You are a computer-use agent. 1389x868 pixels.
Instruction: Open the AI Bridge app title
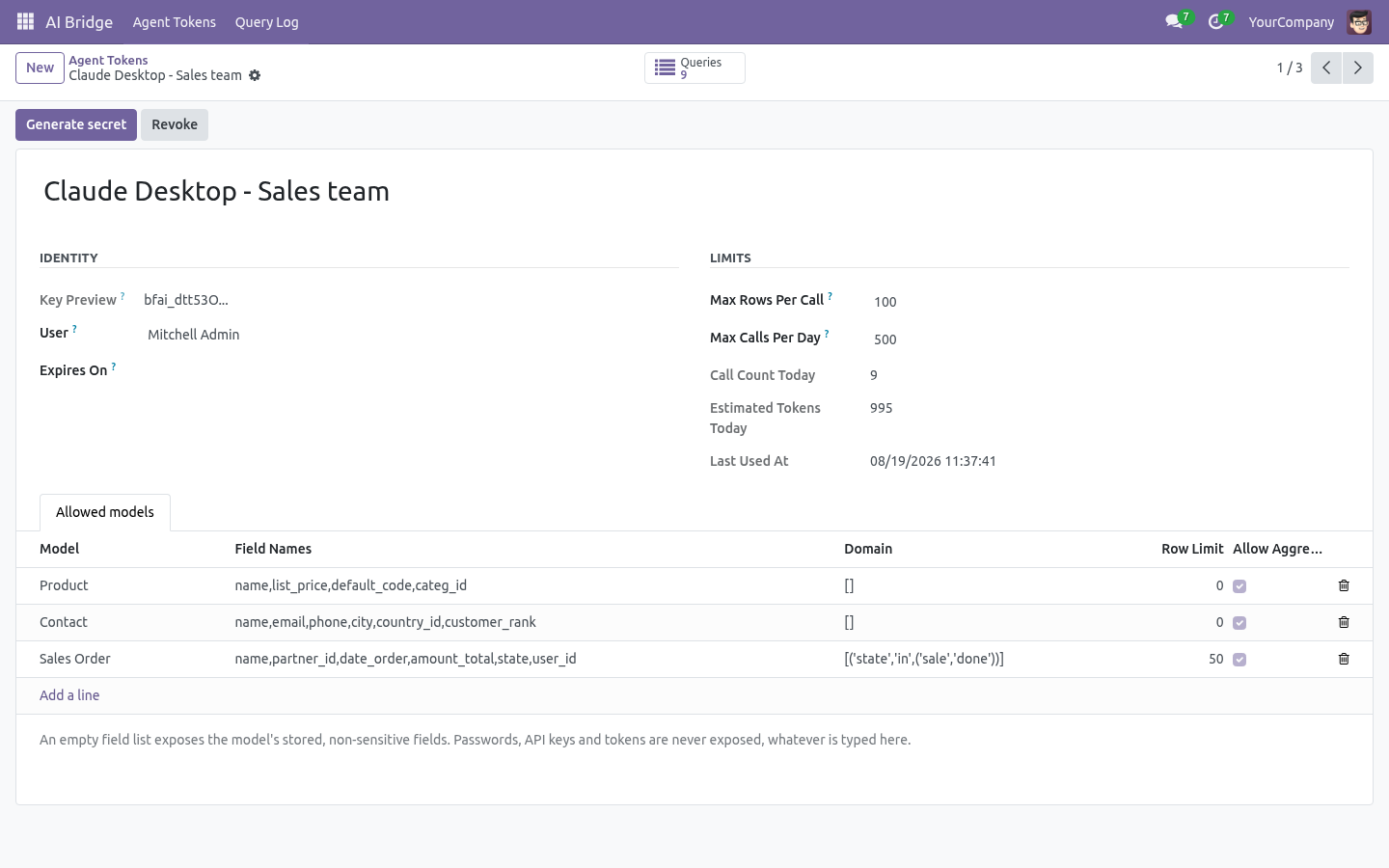(79, 21)
